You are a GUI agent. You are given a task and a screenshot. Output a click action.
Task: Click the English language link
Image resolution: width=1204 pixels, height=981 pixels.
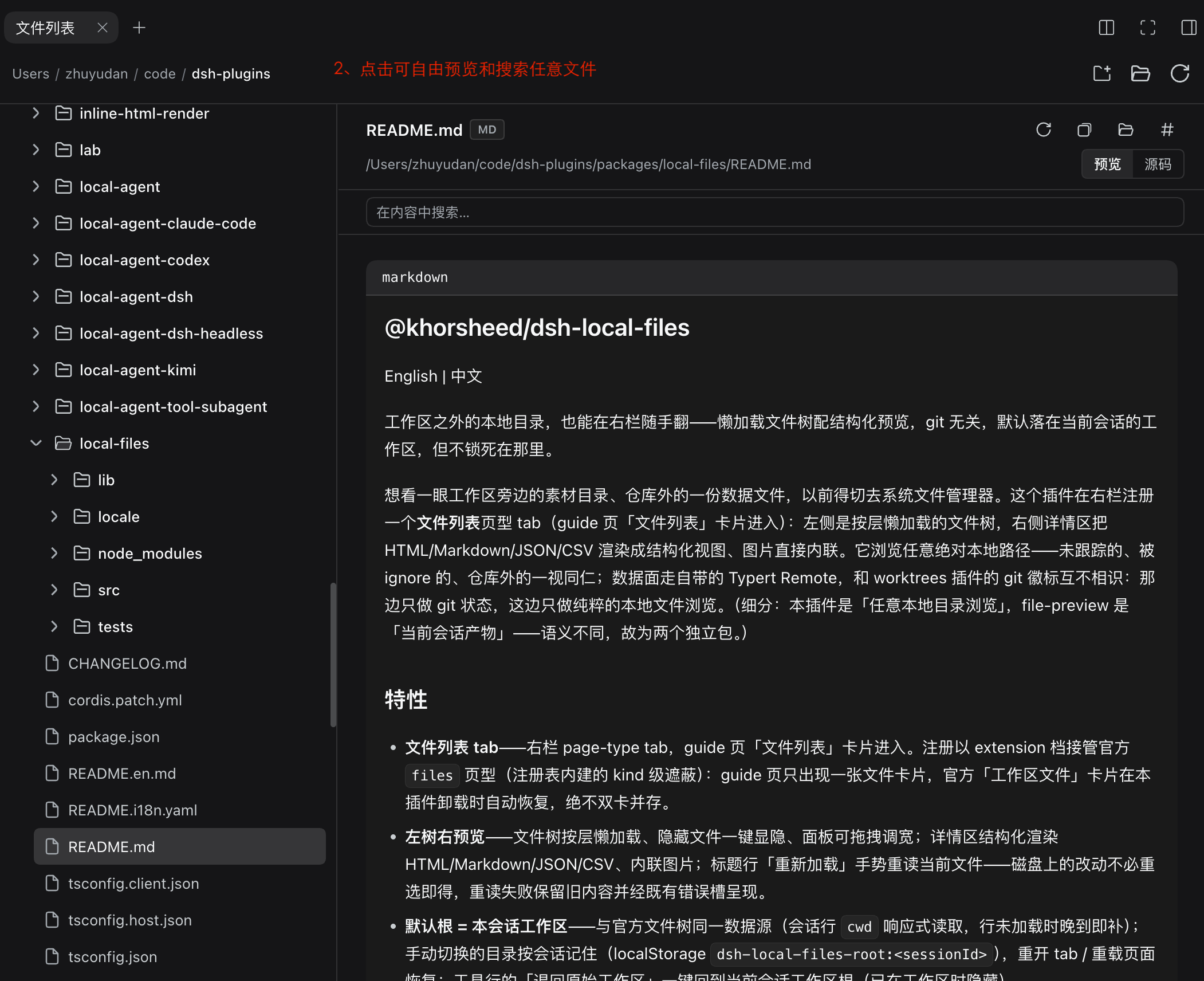(x=411, y=376)
